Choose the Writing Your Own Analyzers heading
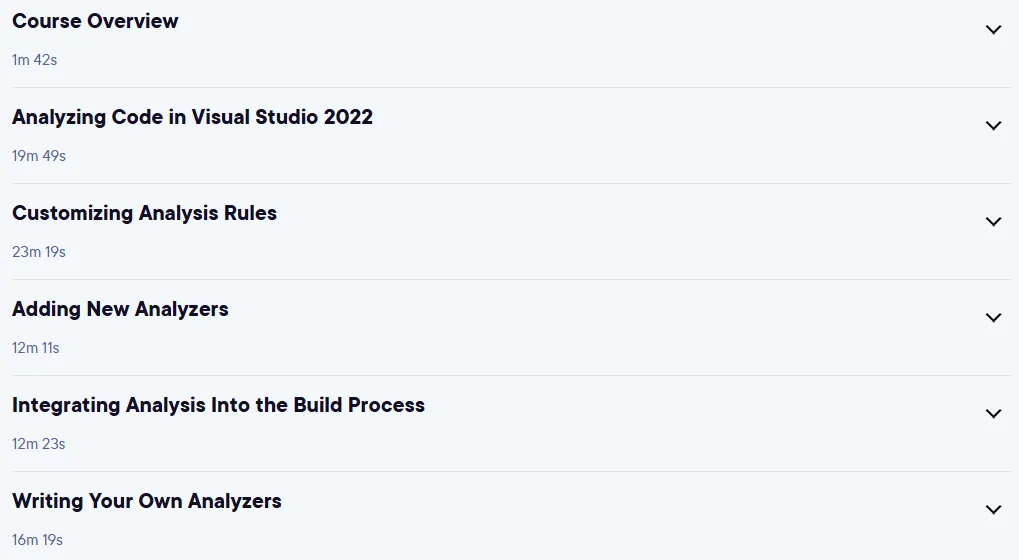1019x560 pixels. [x=147, y=502]
